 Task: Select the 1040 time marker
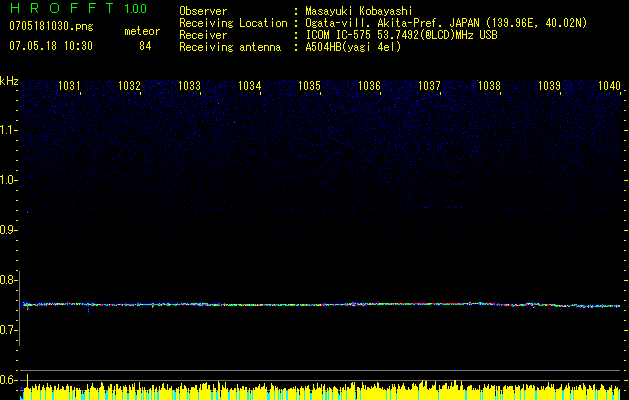pyautogui.click(x=609, y=87)
